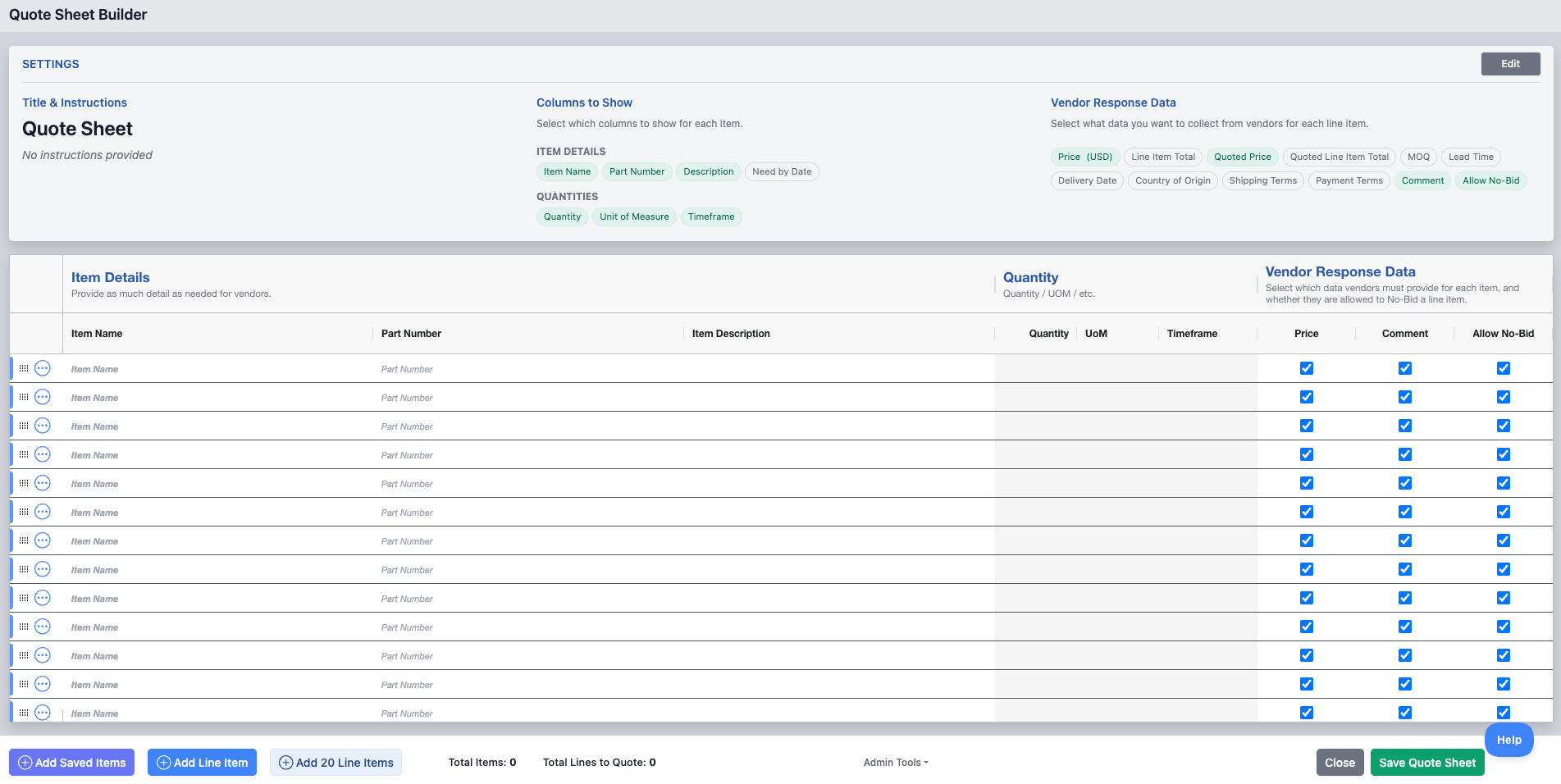Open the more options icon on the first row
The height and width of the screenshot is (784, 1561).
pos(43,368)
